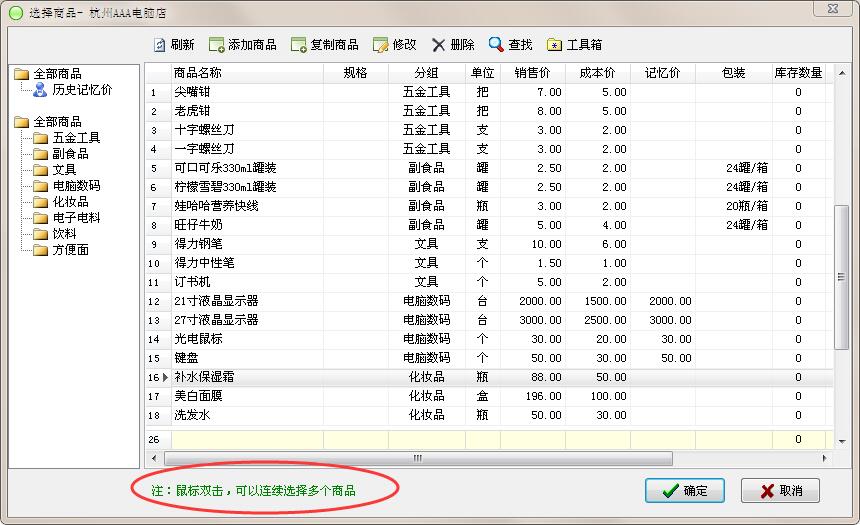
Task: Click the 20瓶/箱 packaging cell
Action: 734,206
